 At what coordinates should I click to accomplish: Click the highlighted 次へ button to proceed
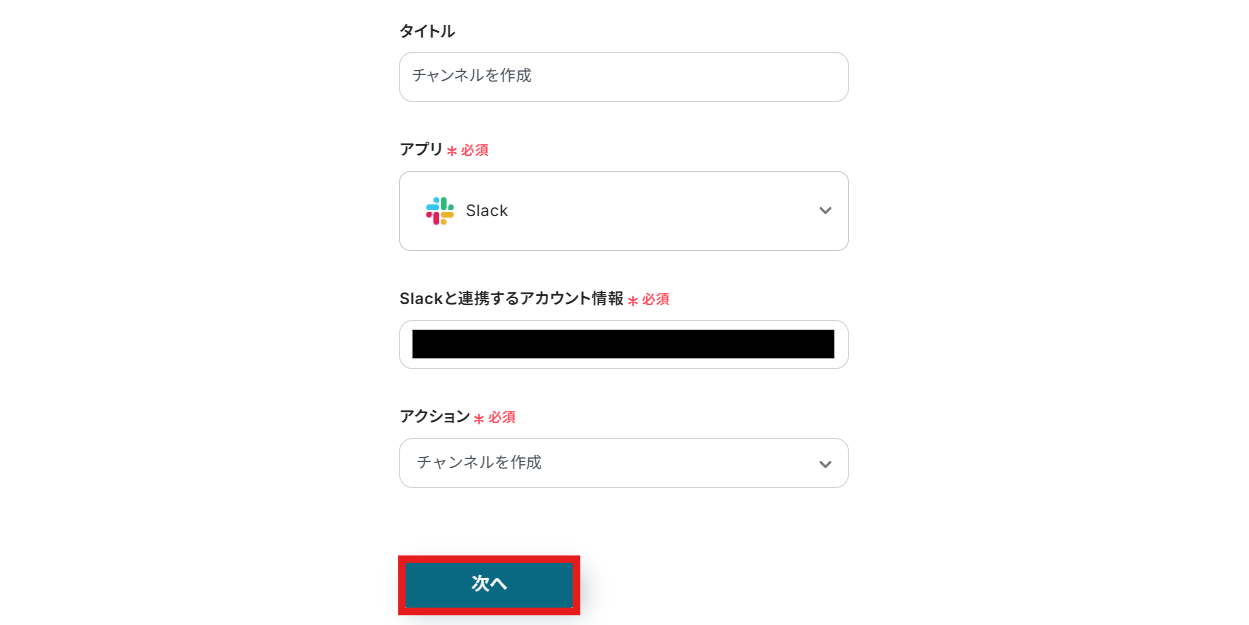489,585
